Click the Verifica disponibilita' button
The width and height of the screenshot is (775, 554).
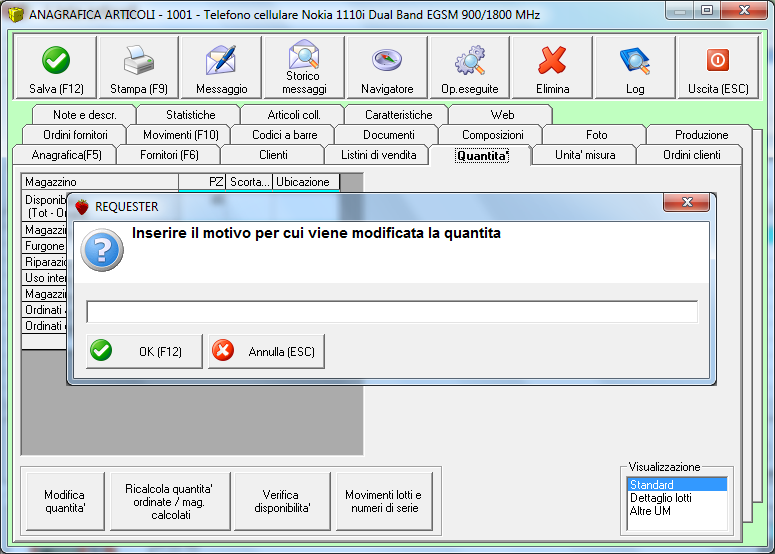click(282, 501)
